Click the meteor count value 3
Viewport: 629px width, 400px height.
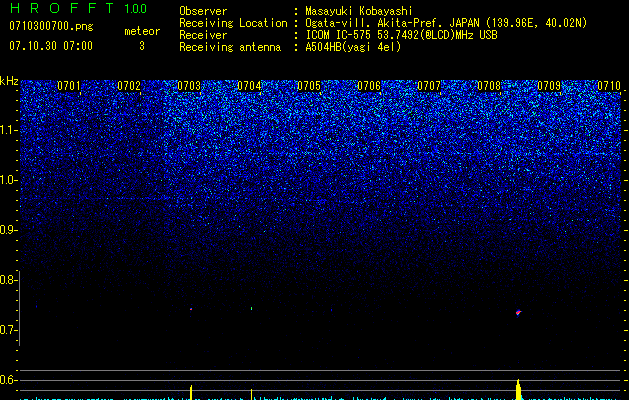pos(142,46)
